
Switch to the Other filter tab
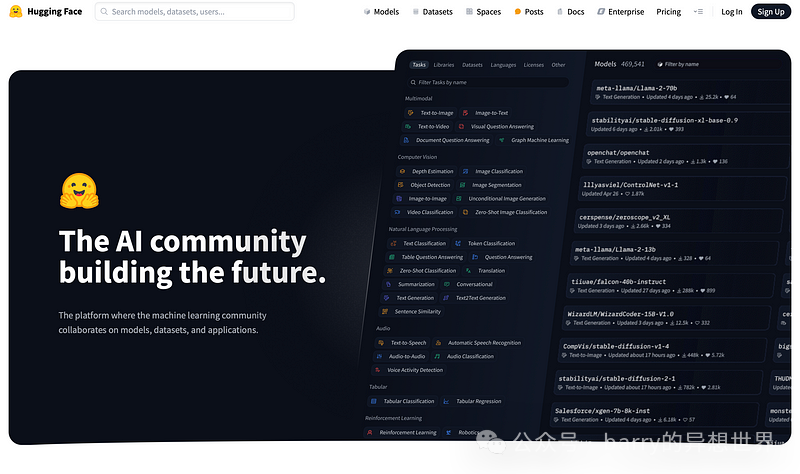(558, 65)
